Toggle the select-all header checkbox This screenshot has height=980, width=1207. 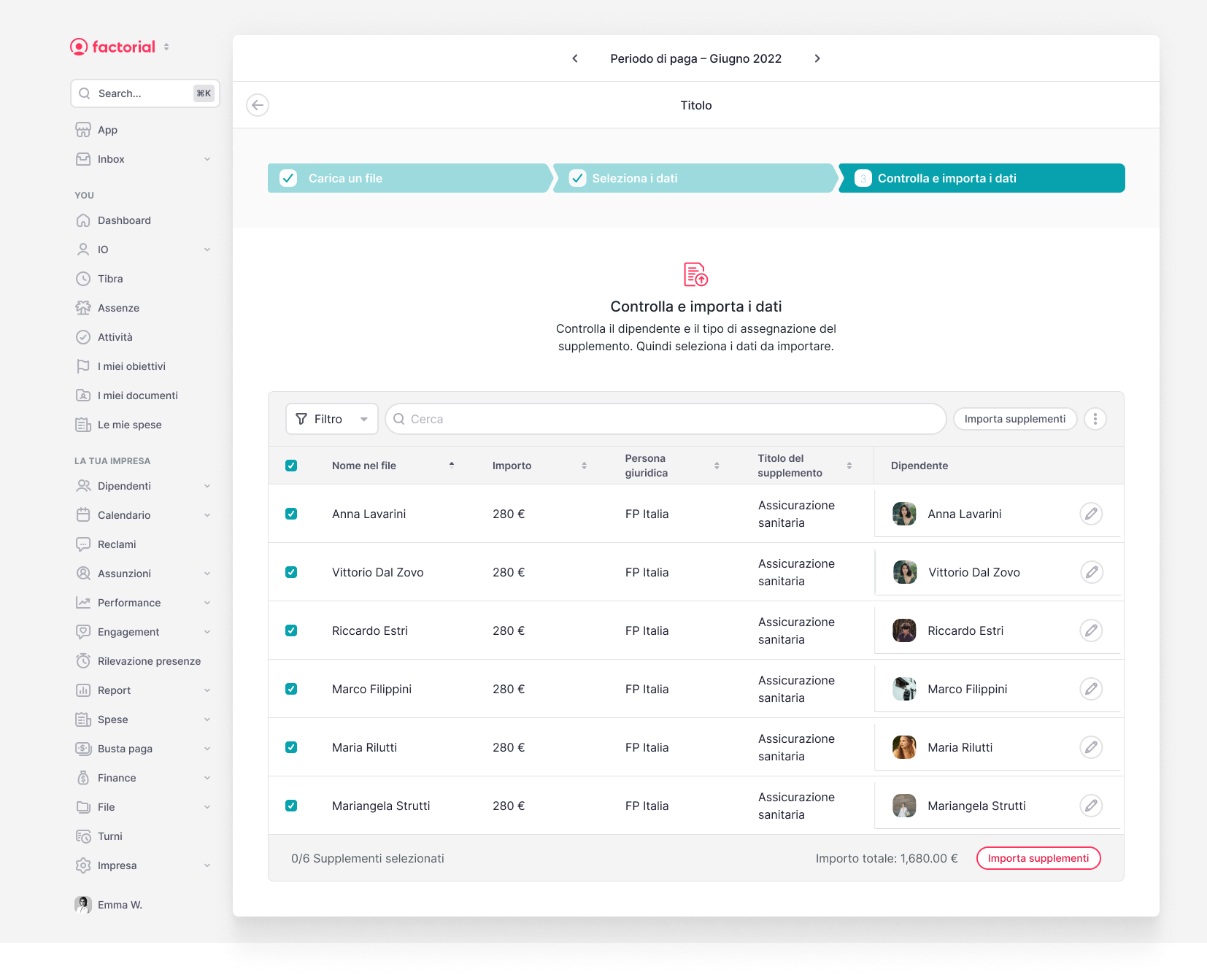(291, 466)
